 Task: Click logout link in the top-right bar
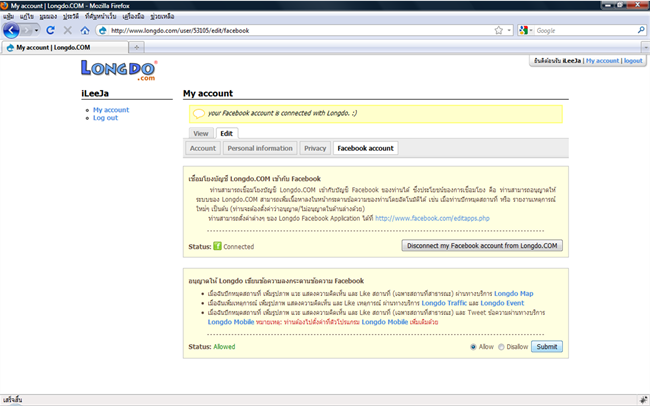tap(633, 61)
